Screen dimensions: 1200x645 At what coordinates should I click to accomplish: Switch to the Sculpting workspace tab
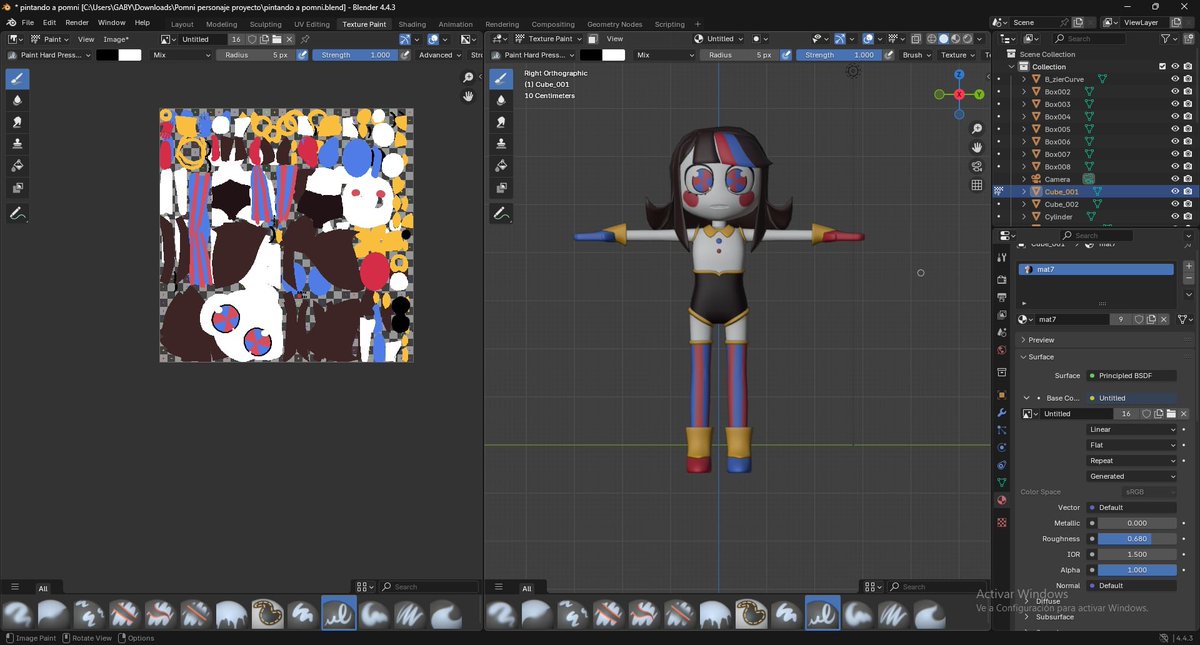pyautogui.click(x=266, y=24)
